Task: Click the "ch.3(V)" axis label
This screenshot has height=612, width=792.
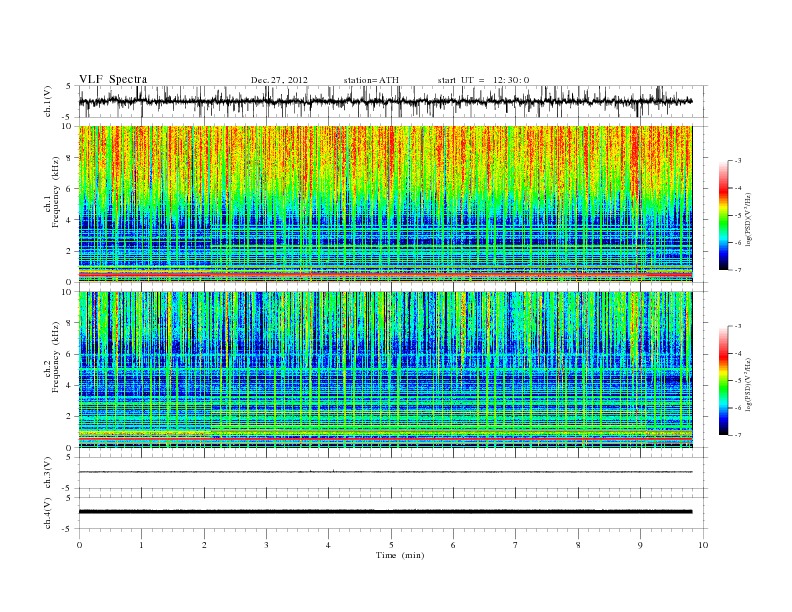Action: coord(48,473)
